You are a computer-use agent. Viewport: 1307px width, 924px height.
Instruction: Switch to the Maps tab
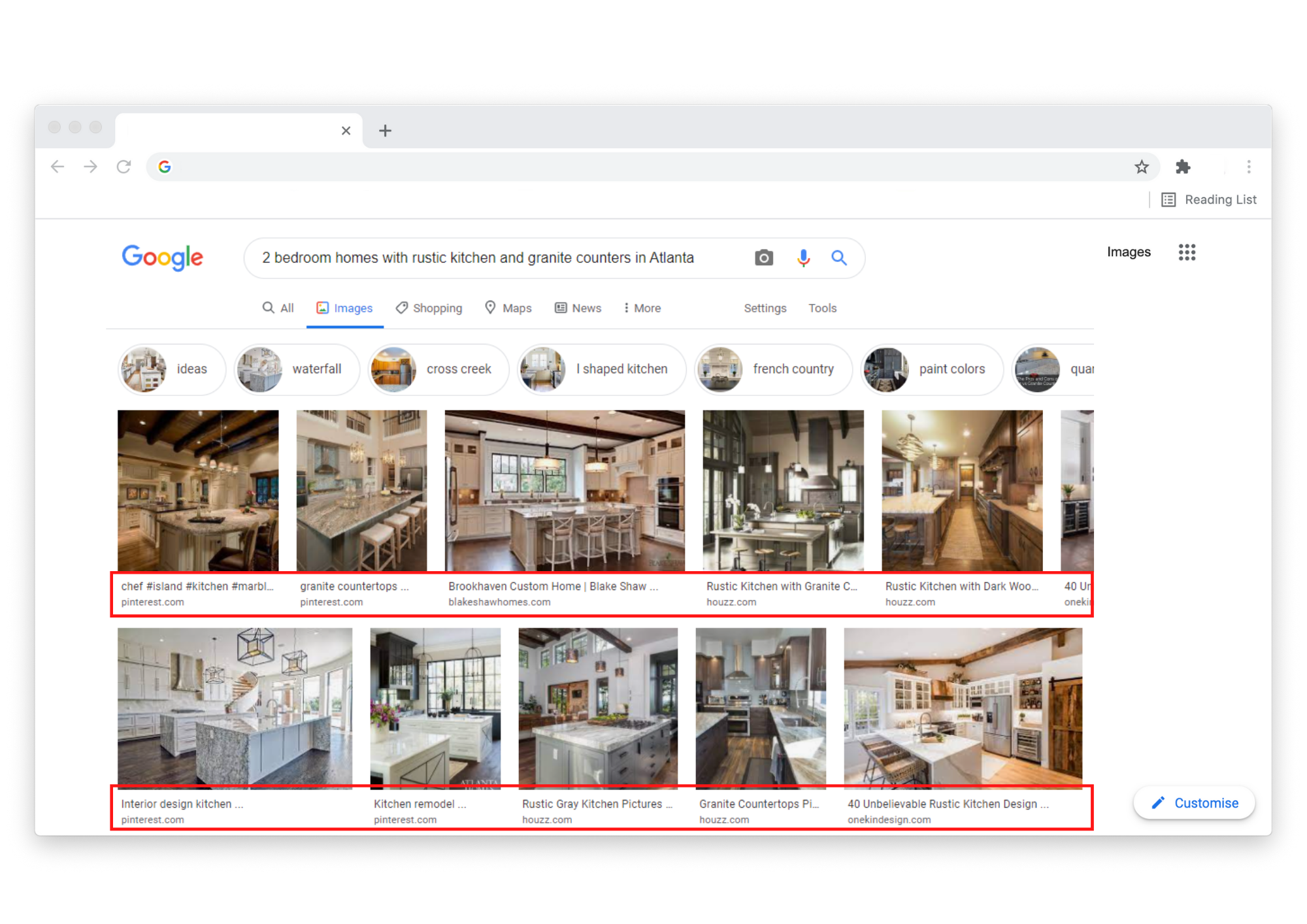click(x=508, y=308)
